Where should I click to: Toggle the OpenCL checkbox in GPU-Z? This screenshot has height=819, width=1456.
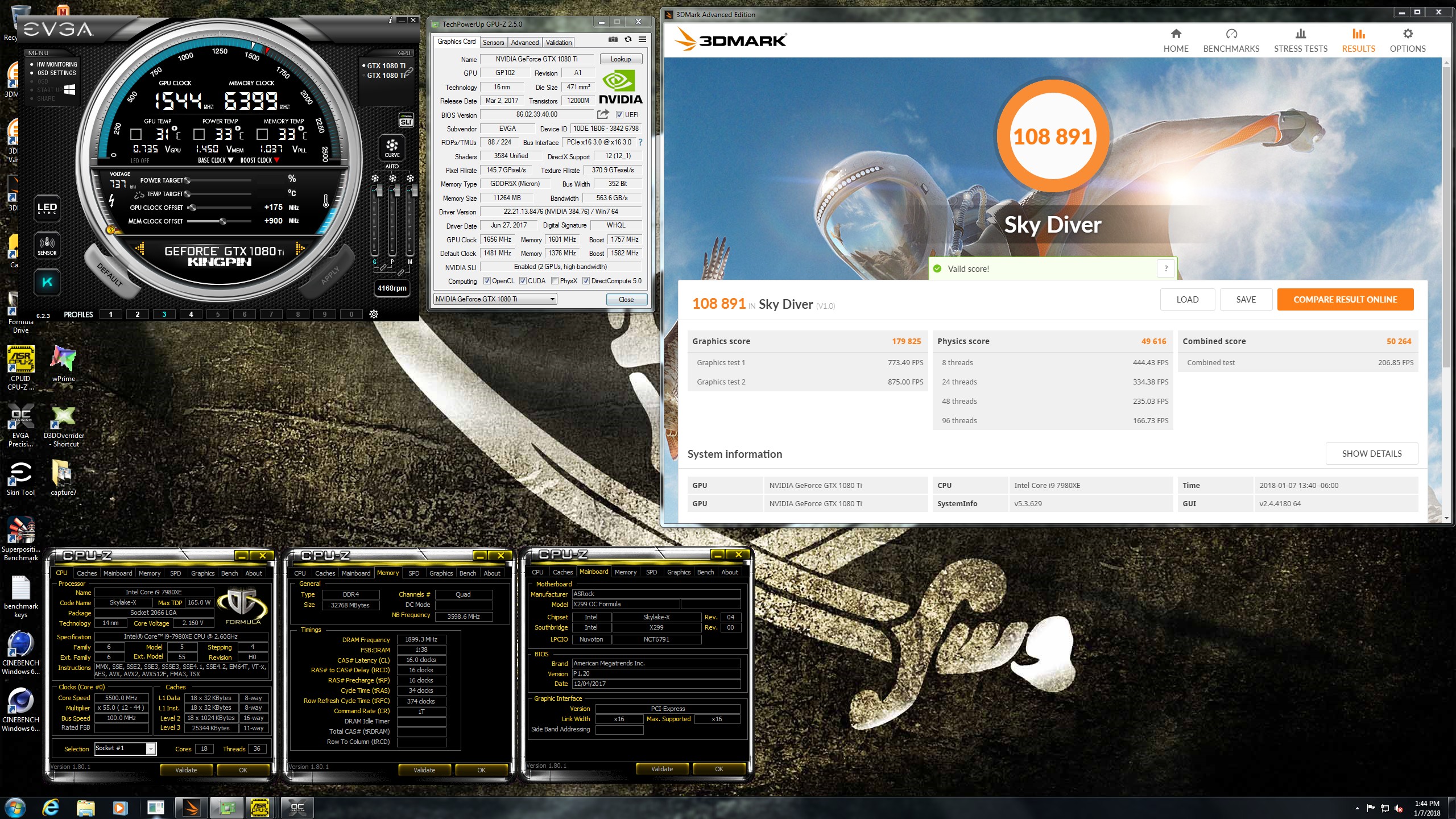click(487, 281)
